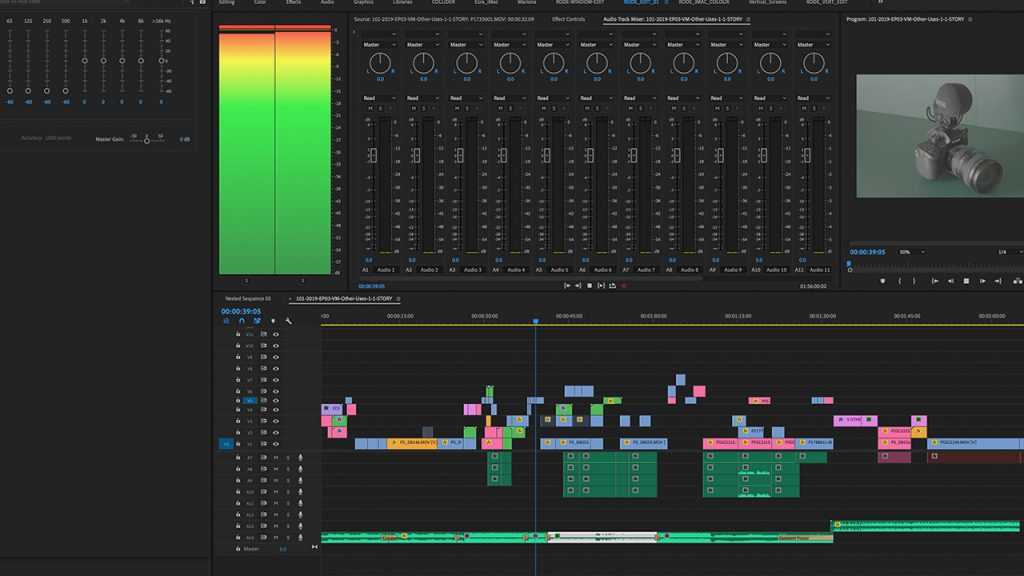Switch to the Nested Sequence 03 tab
This screenshot has height=576, width=1024.
[x=248, y=298]
